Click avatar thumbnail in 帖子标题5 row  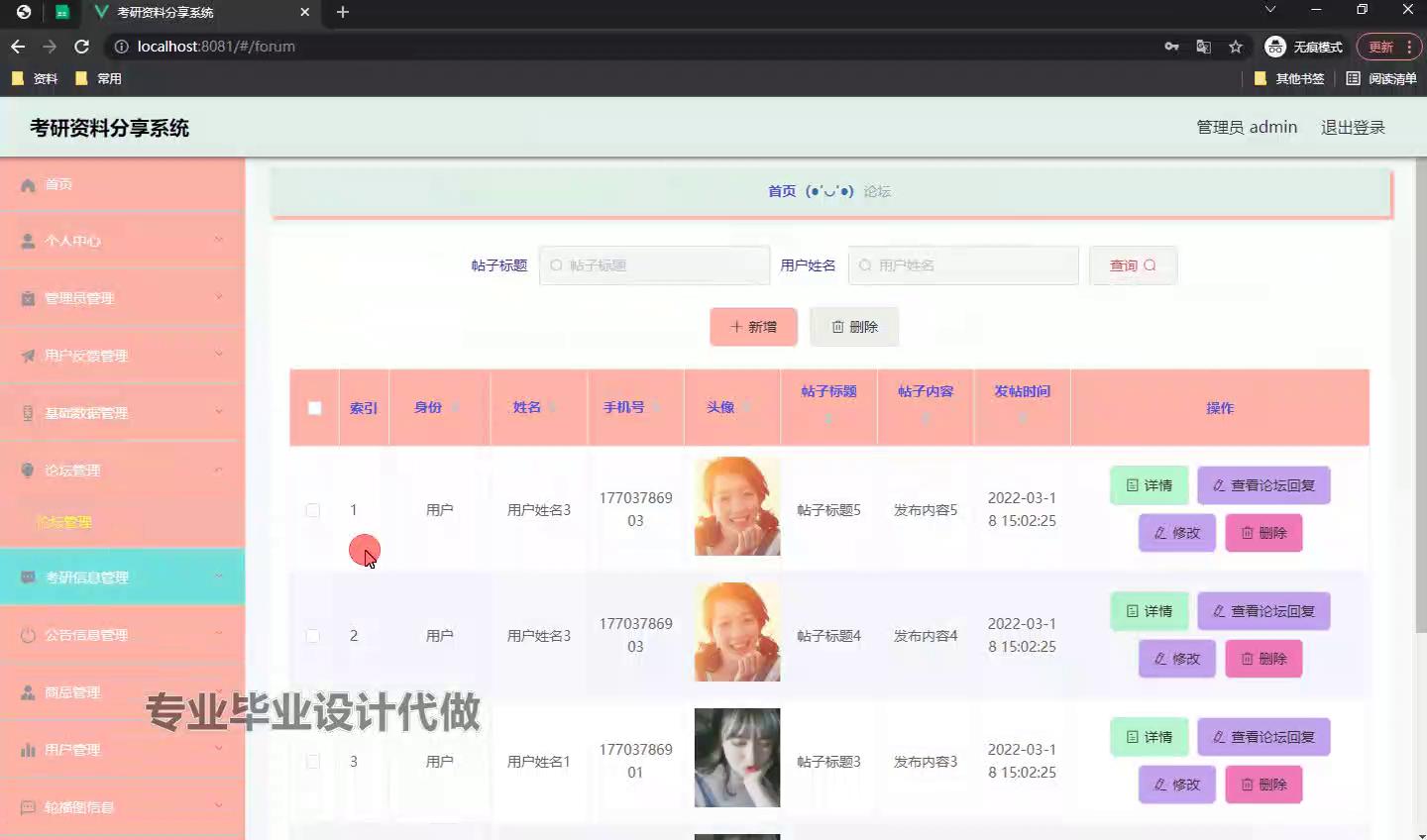pyautogui.click(x=737, y=506)
